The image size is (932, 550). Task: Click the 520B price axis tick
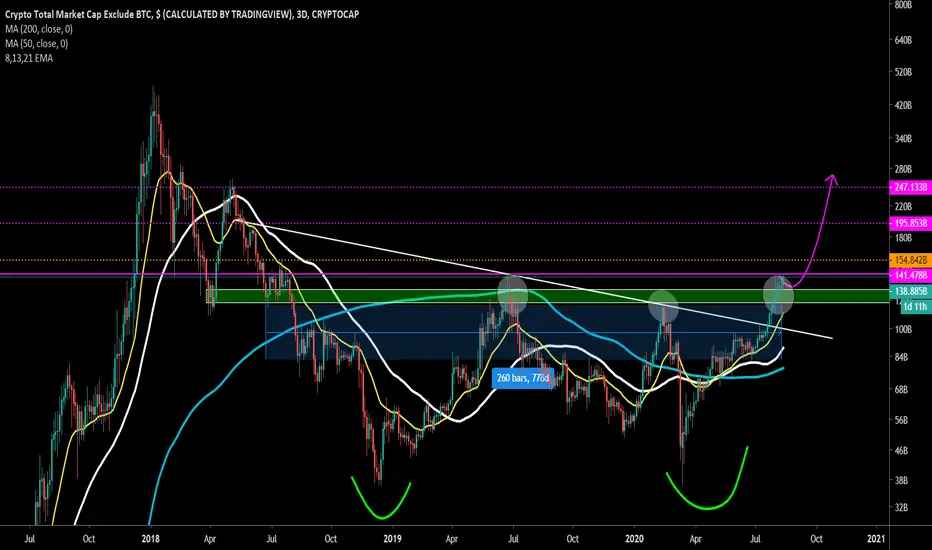(x=902, y=72)
